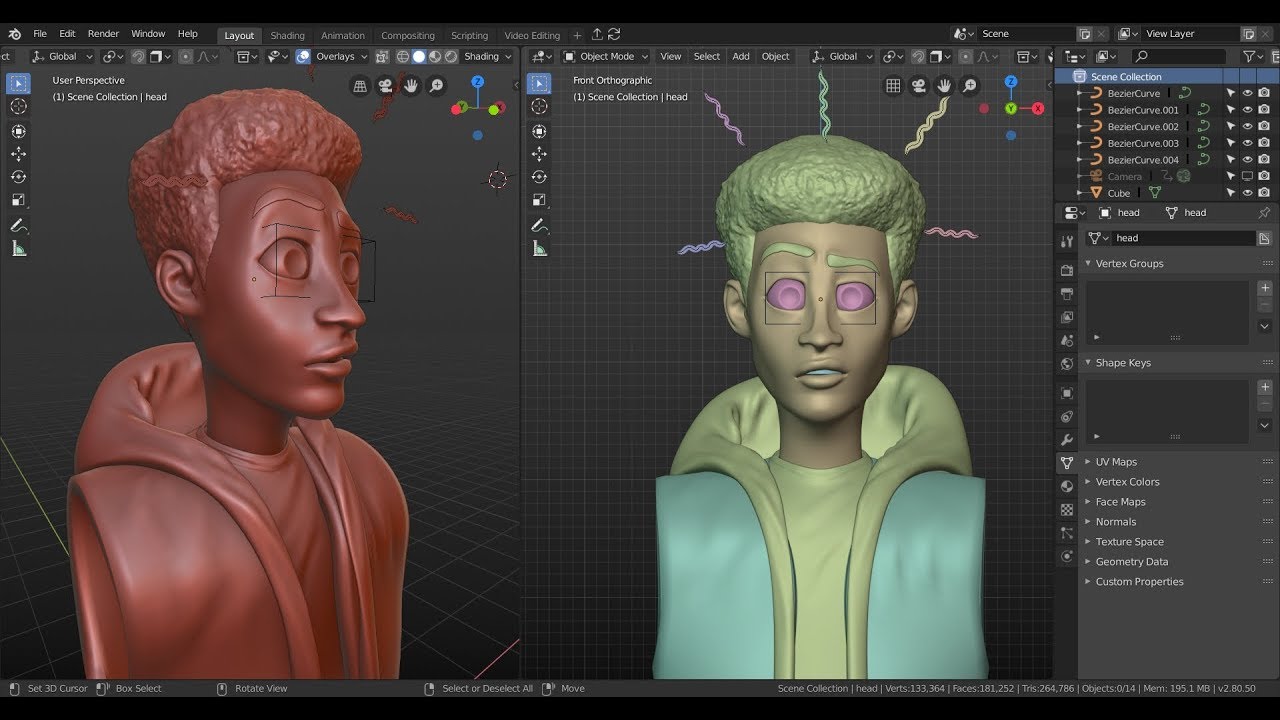Click the outliner search field
1280x720 pixels.
[1180, 57]
